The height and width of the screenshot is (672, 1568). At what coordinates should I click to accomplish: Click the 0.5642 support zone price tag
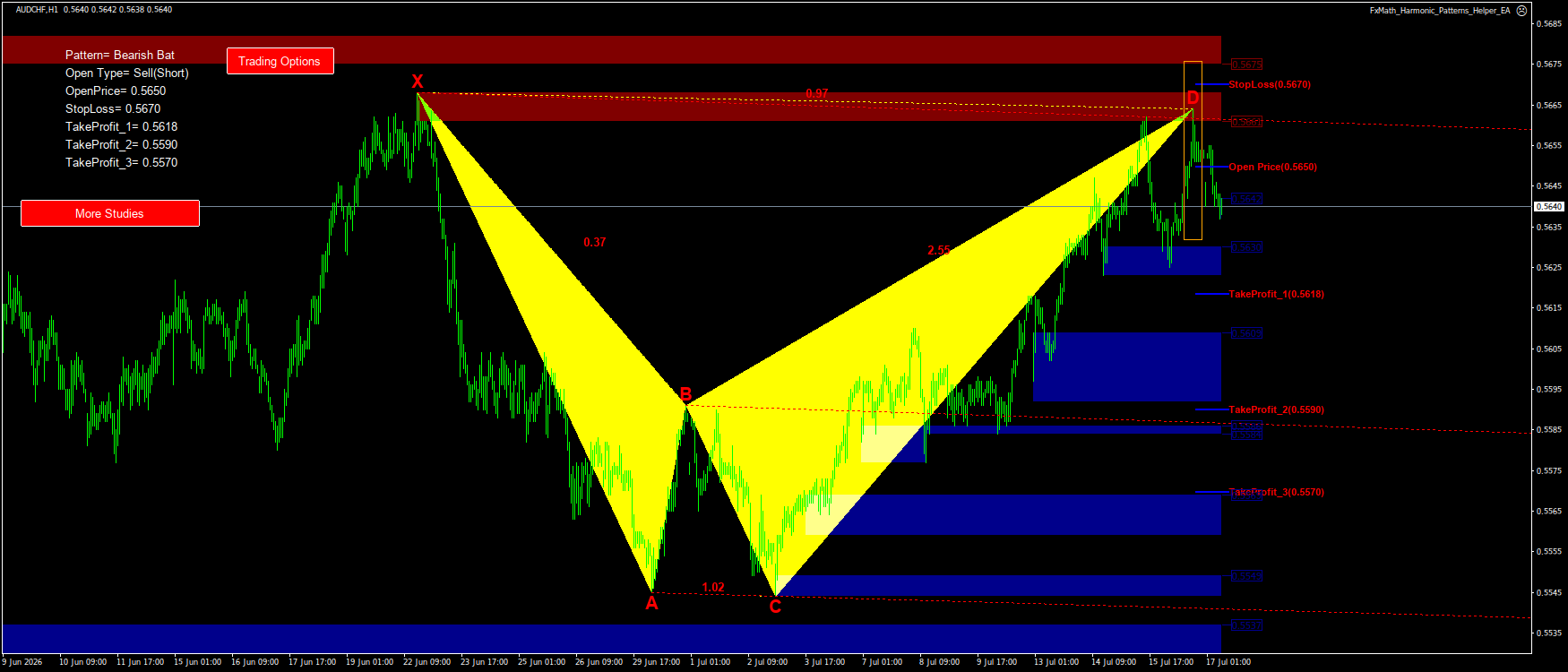(1246, 199)
